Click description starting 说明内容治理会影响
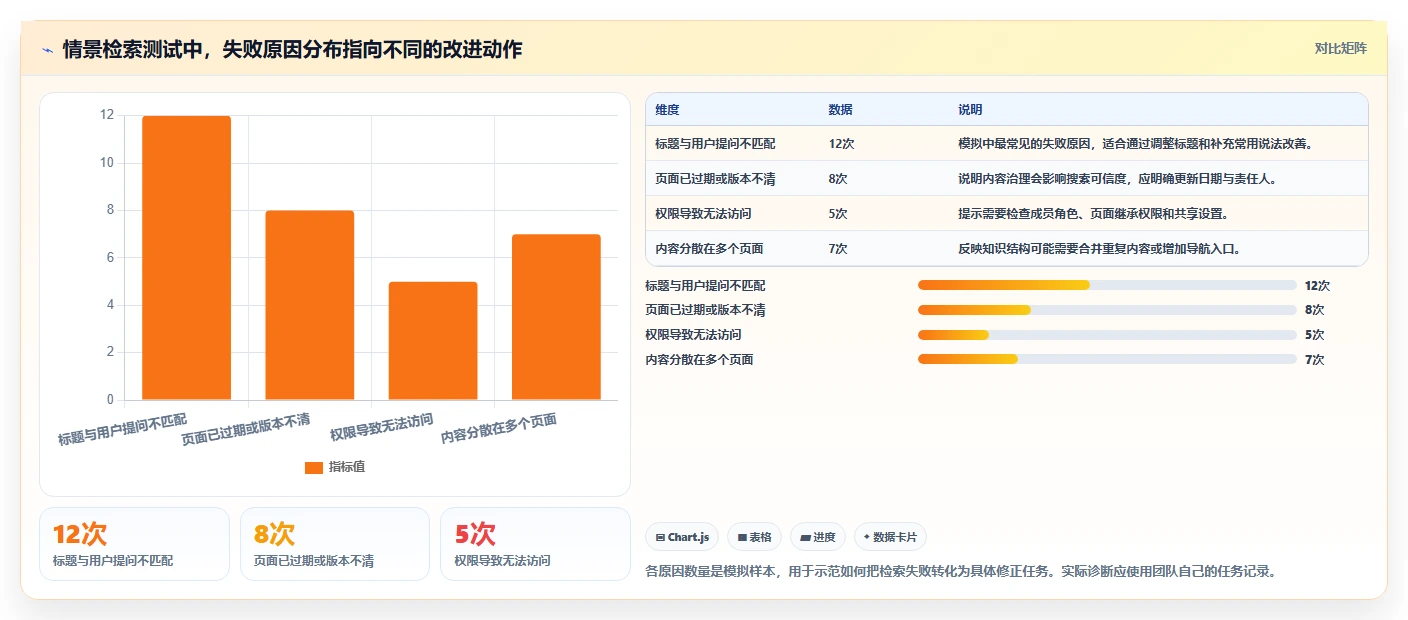 click(1117, 179)
